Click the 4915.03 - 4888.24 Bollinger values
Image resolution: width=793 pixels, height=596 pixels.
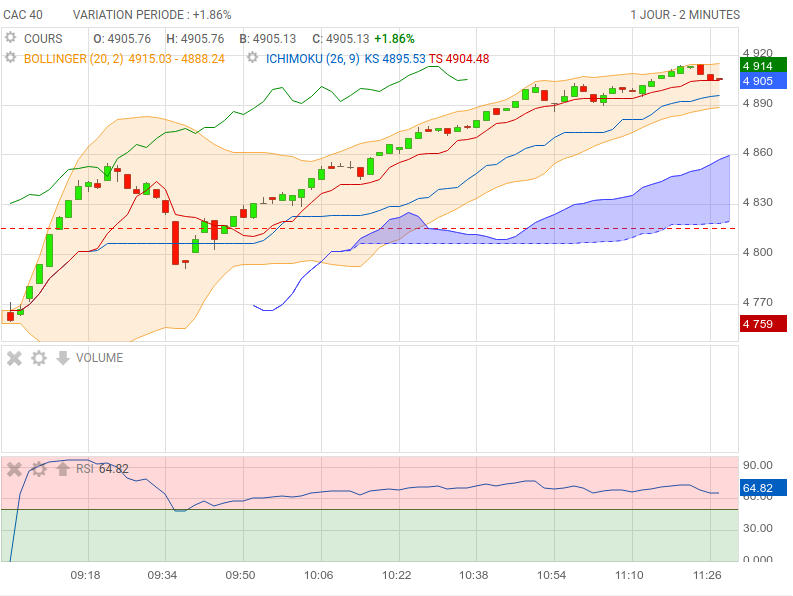click(177, 59)
